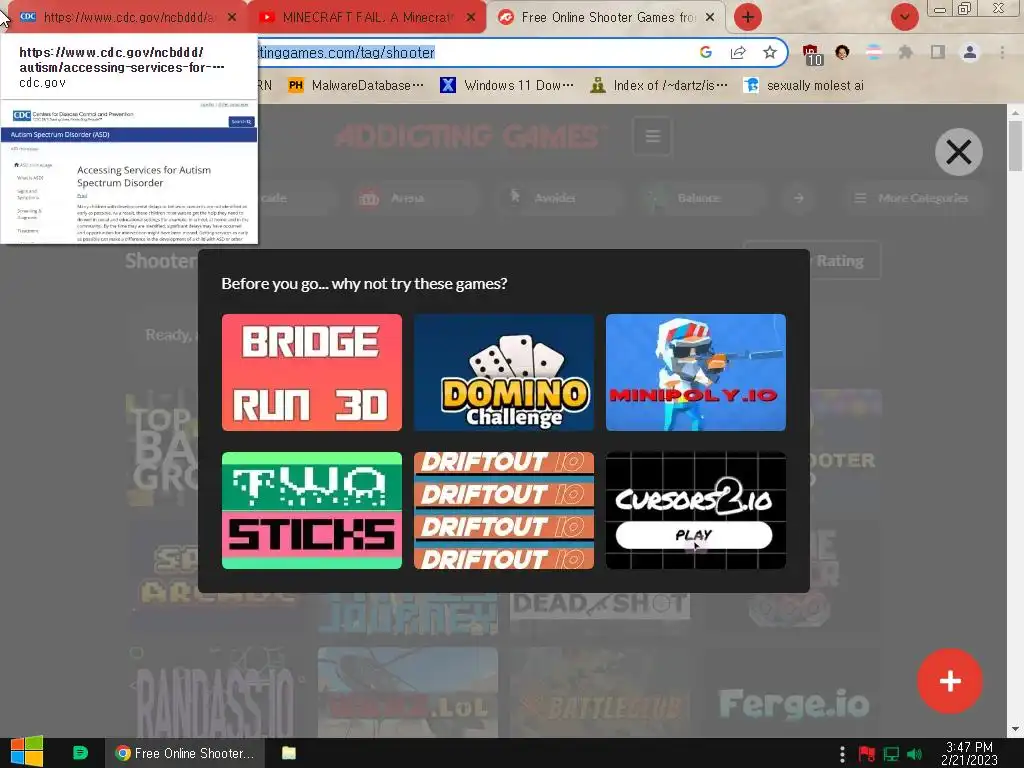
Task: Open the Bridge Run 3D game
Action: coord(312,372)
